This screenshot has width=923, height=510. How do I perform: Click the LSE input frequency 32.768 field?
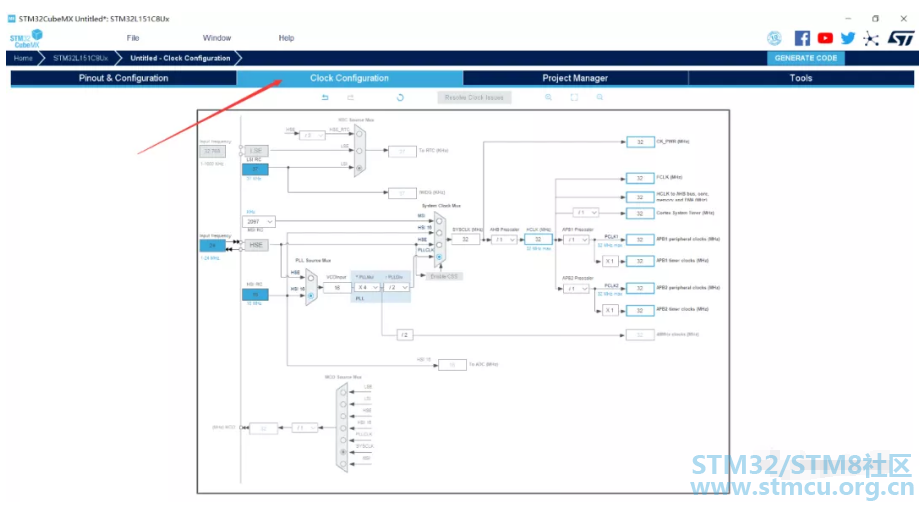tap(213, 151)
